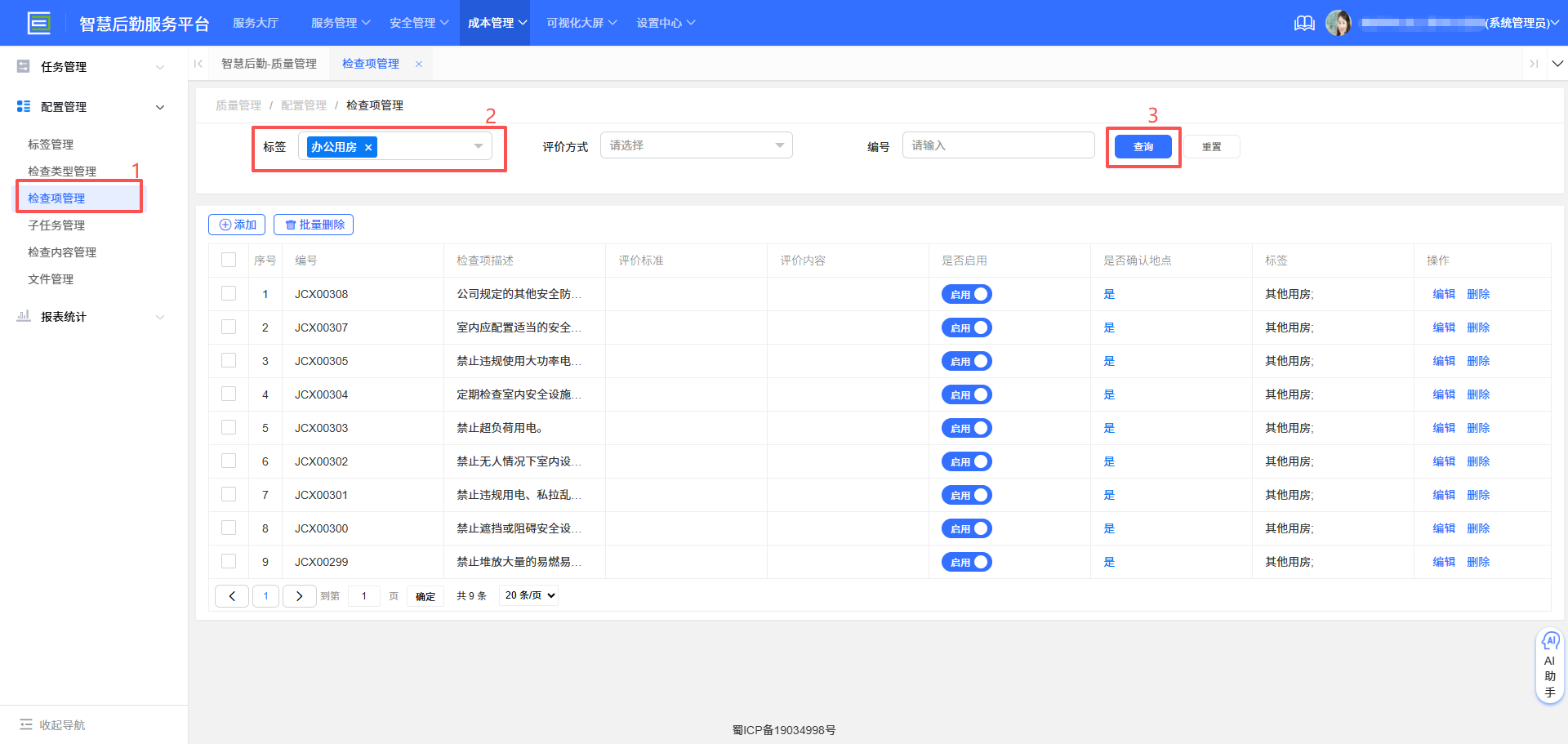The height and width of the screenshot is (744, 1568).
Task: Switch to the 智慧后勤-质量管理 tab
Action: click(269, 63)
